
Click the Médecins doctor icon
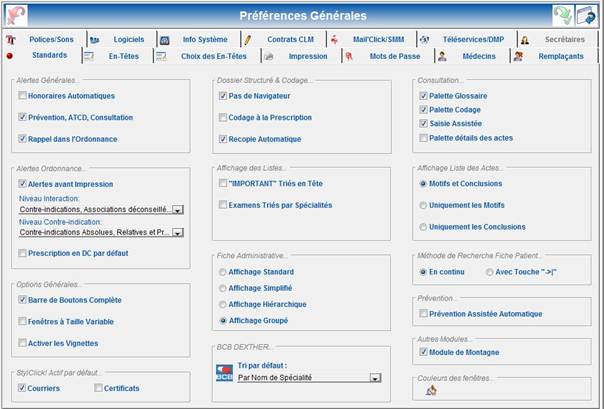(442, 57)
